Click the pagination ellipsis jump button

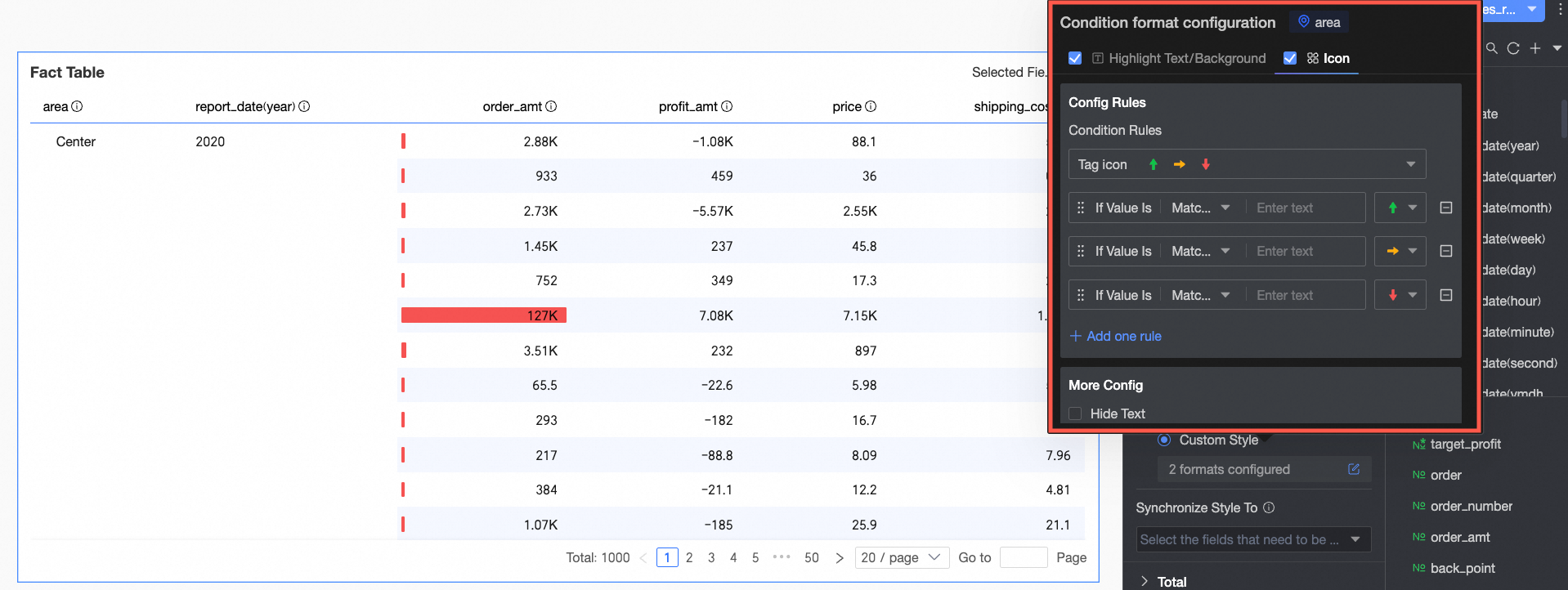(x=782, y=557)
